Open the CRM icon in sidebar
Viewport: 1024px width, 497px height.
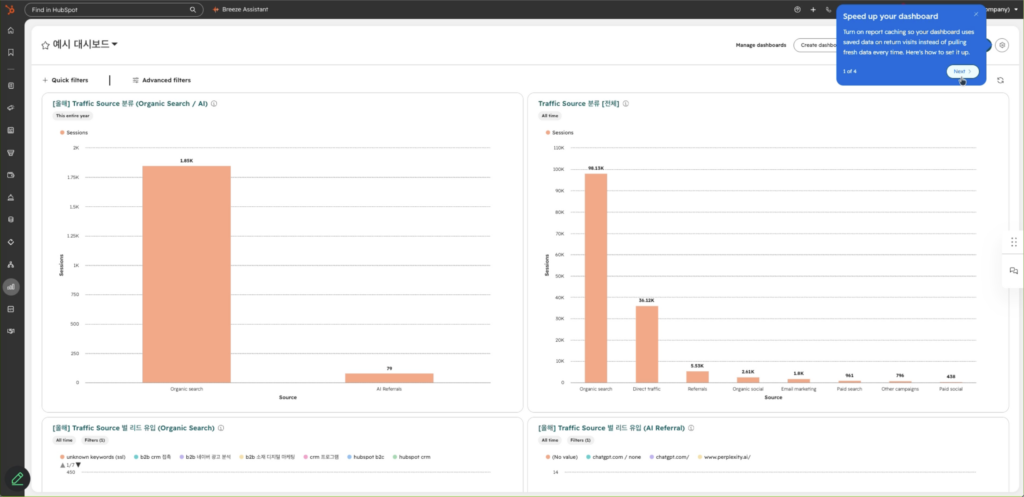pos(10,86)
